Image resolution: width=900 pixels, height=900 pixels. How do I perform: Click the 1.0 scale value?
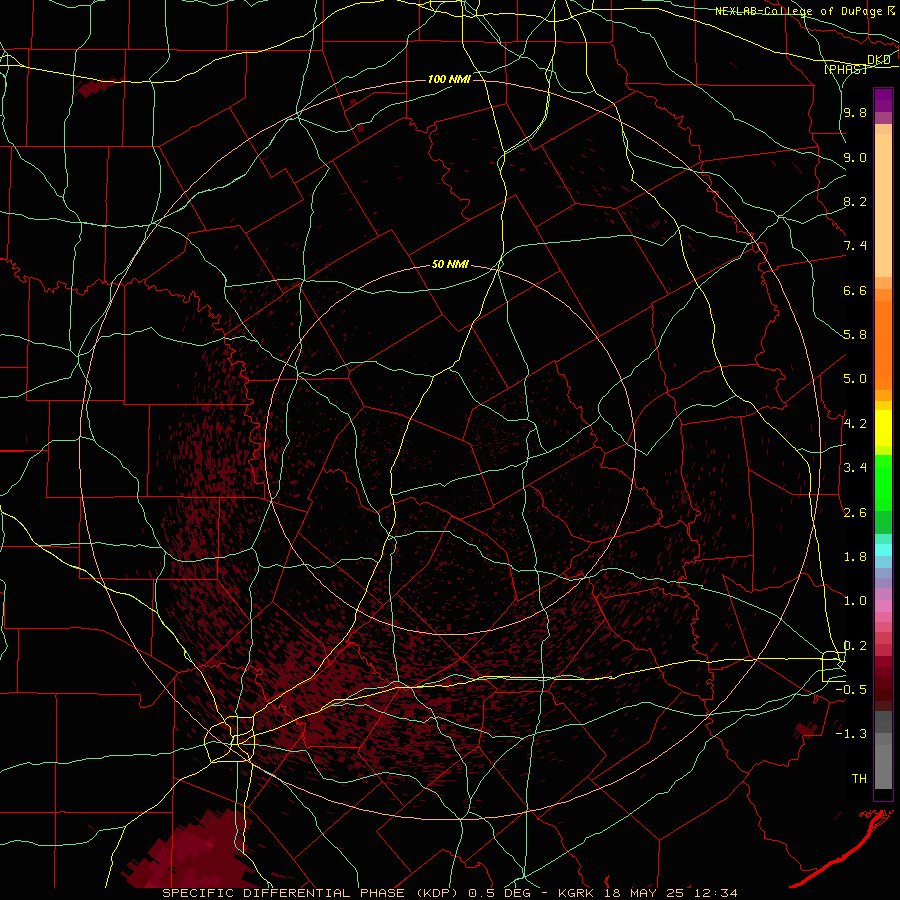click(x=855, y=601)
